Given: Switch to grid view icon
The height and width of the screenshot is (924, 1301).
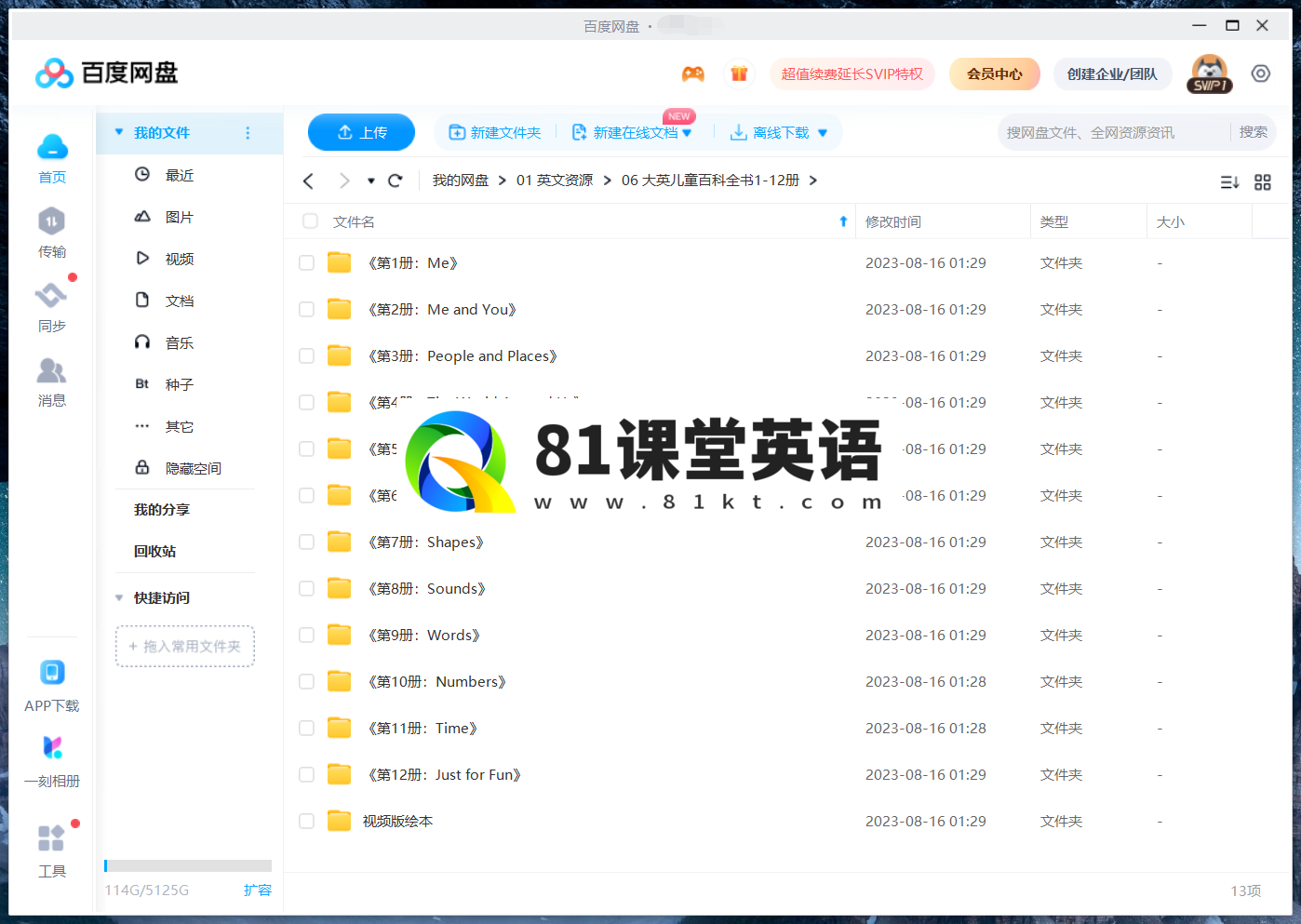Looking at the screenshot, I should tap(1263, 182).
